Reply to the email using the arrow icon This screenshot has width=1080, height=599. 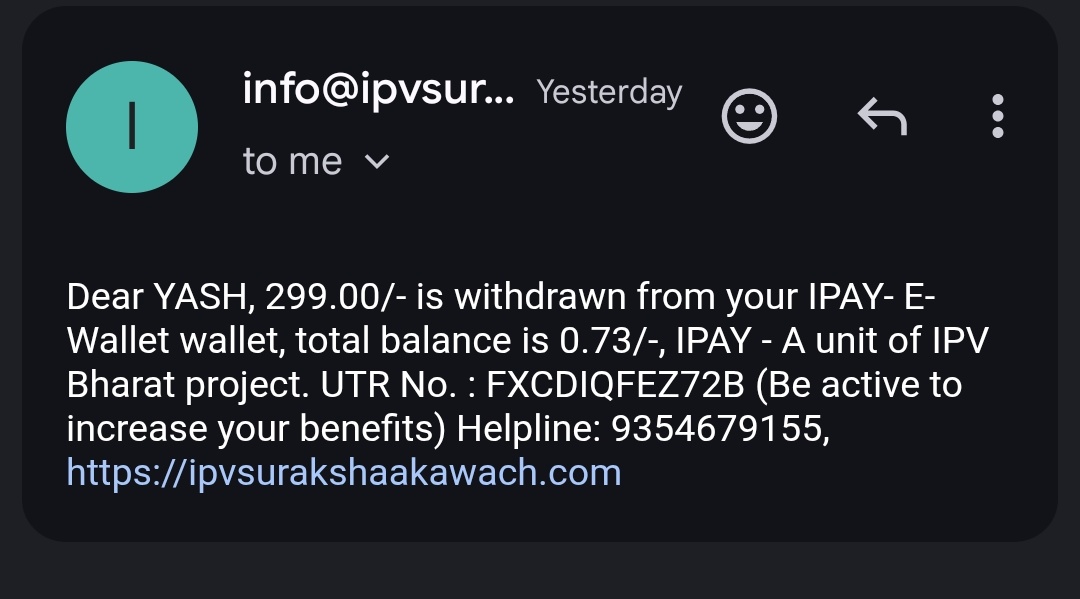click(x=882, y=119)
